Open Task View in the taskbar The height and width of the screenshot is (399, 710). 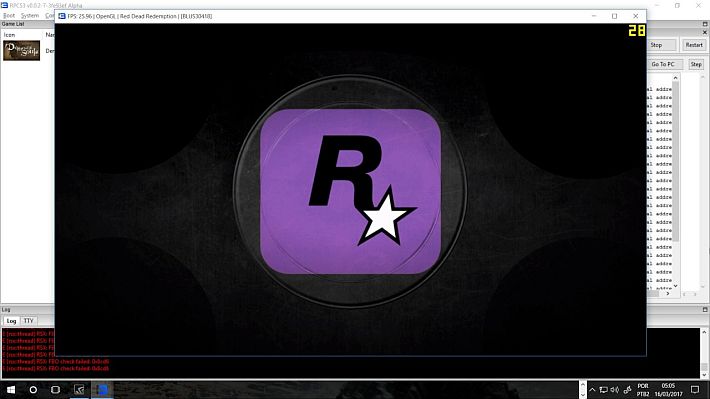coord(55,389)
